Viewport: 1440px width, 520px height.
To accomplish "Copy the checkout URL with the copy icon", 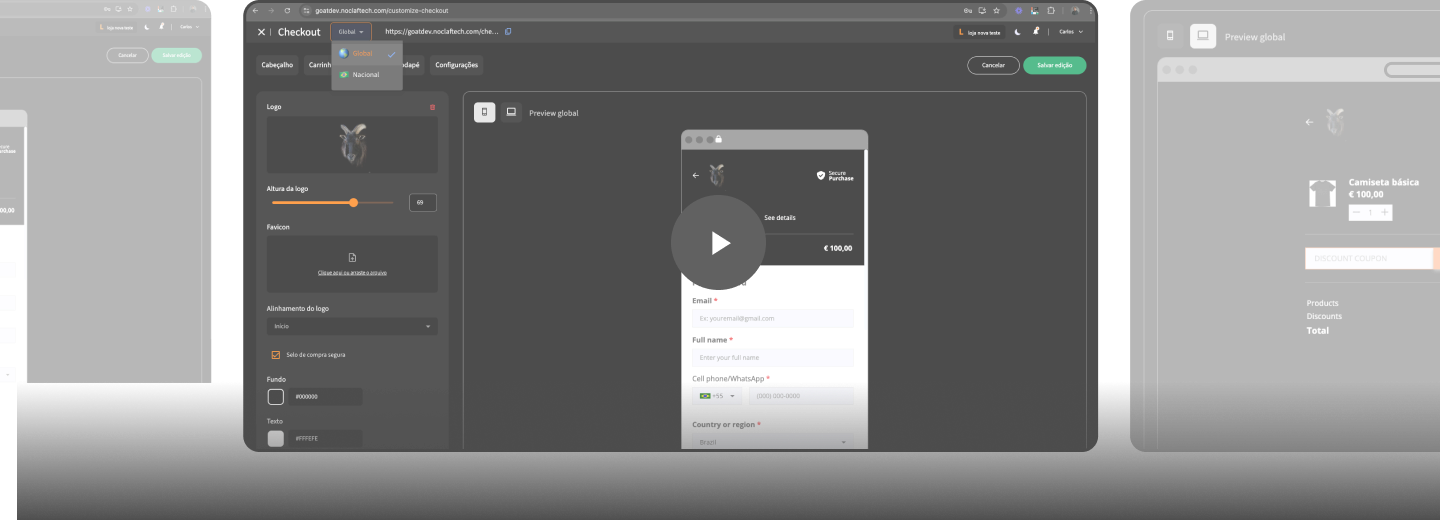I will [508, 32].
